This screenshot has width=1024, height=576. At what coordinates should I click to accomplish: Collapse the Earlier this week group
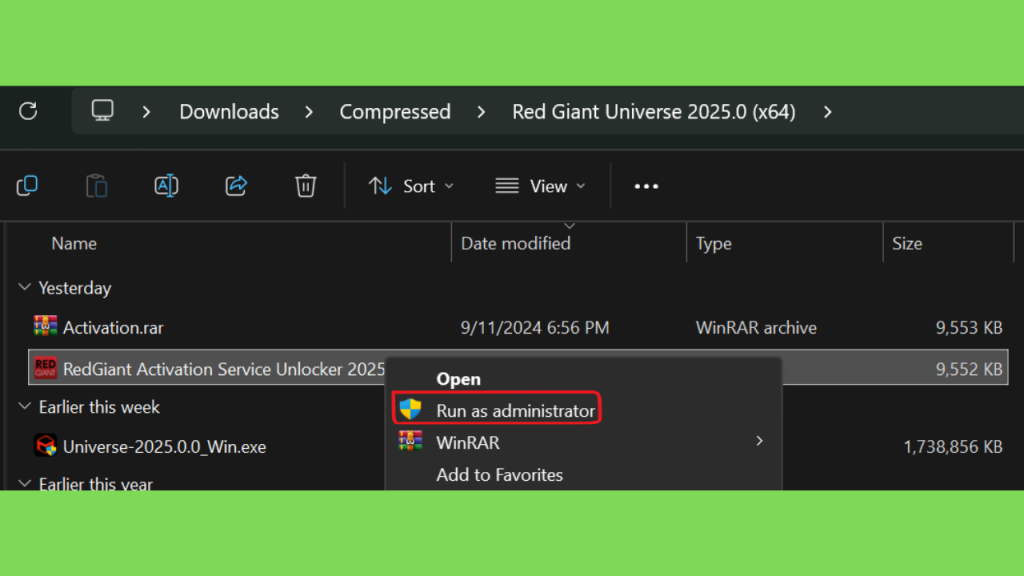[x=25, y=406]
